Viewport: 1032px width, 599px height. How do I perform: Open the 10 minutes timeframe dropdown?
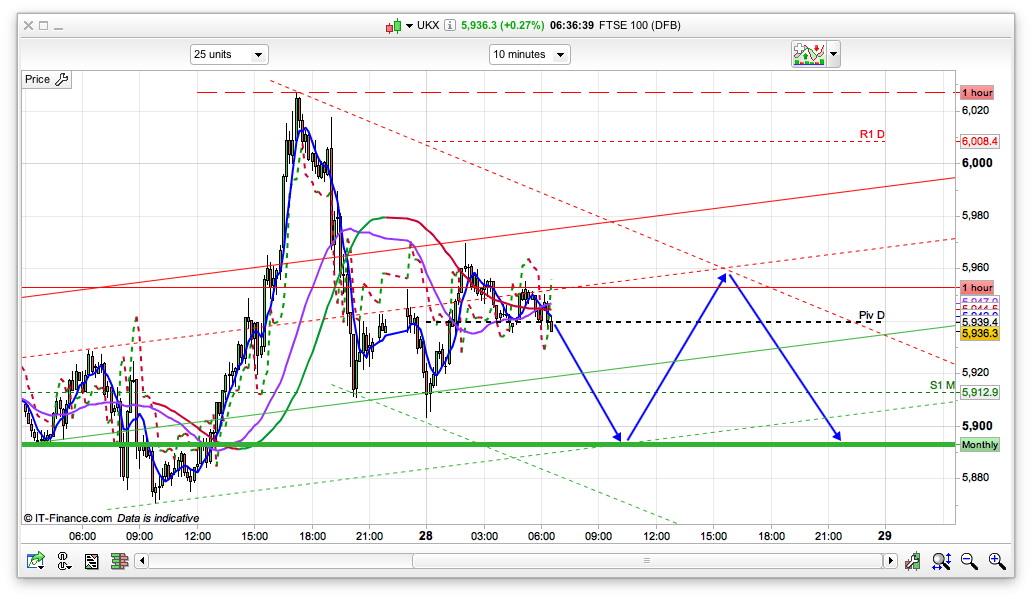point(529,55)
